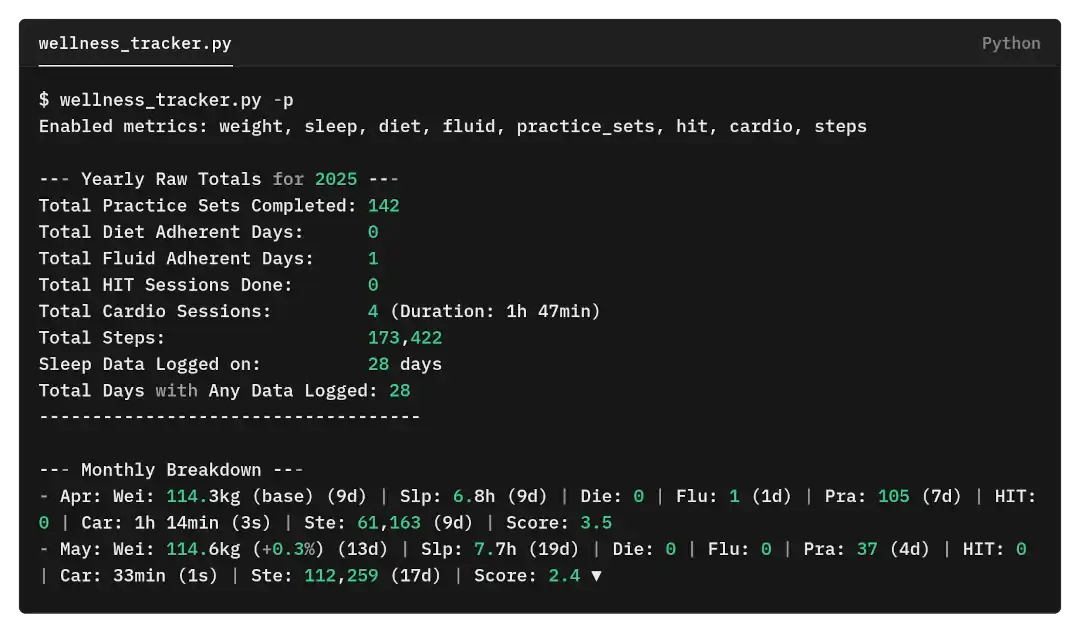Click the Apr sleep value 6.8h

474,496
